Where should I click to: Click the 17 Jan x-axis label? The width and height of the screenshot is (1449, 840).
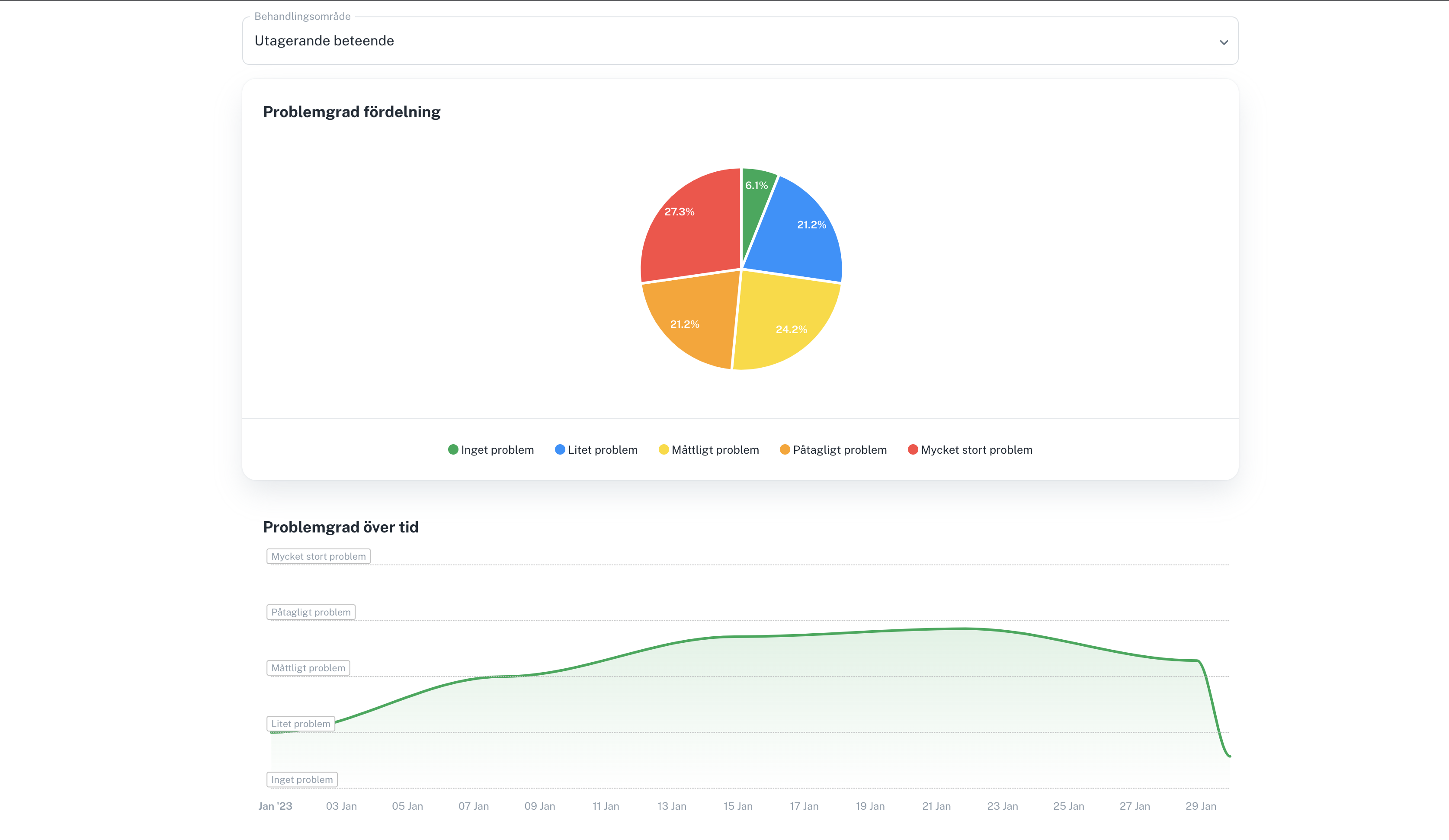click(x=805, y=806)
